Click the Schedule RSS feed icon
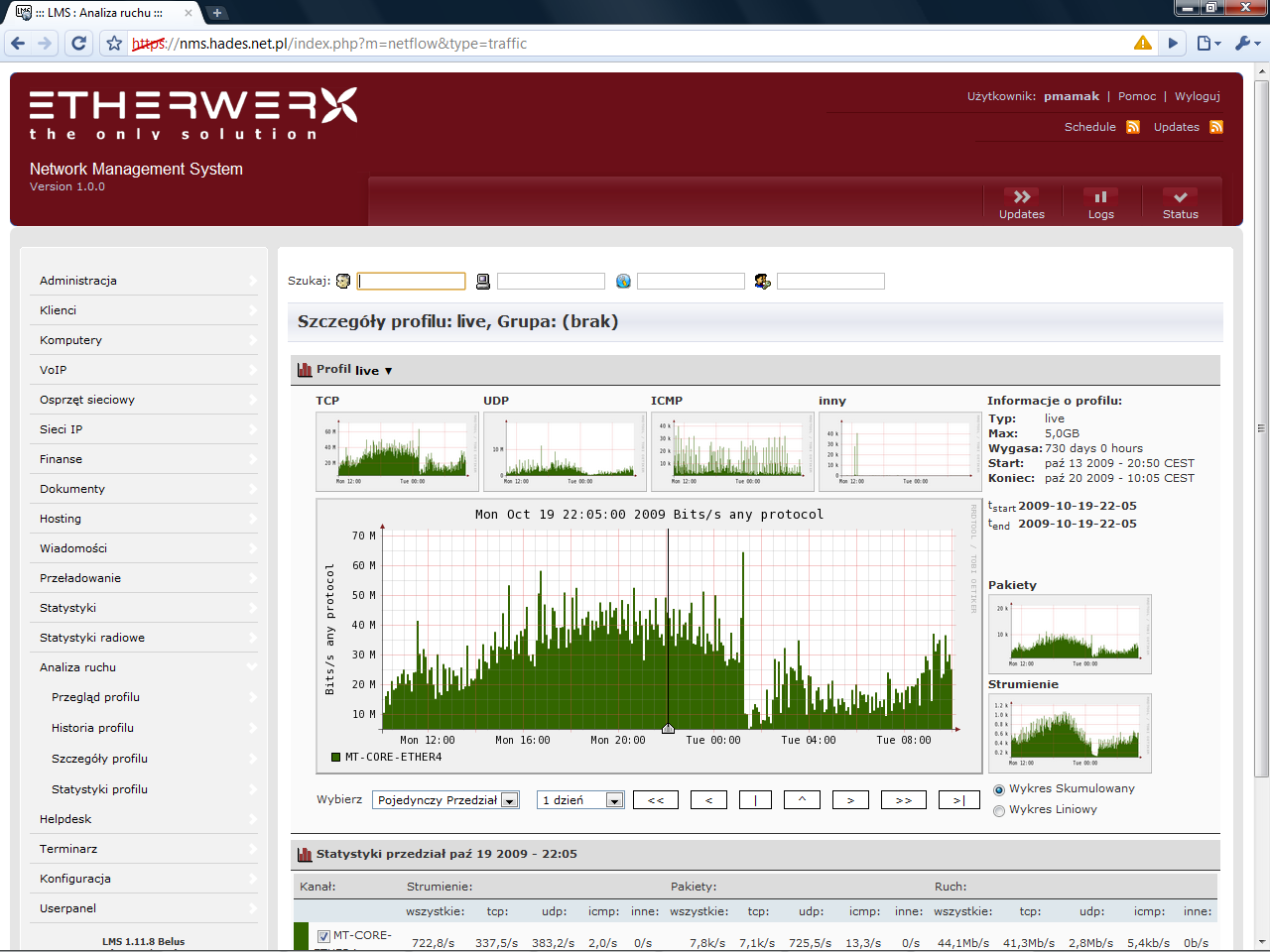1270x952 pixels. click(x=1133, y=127)
